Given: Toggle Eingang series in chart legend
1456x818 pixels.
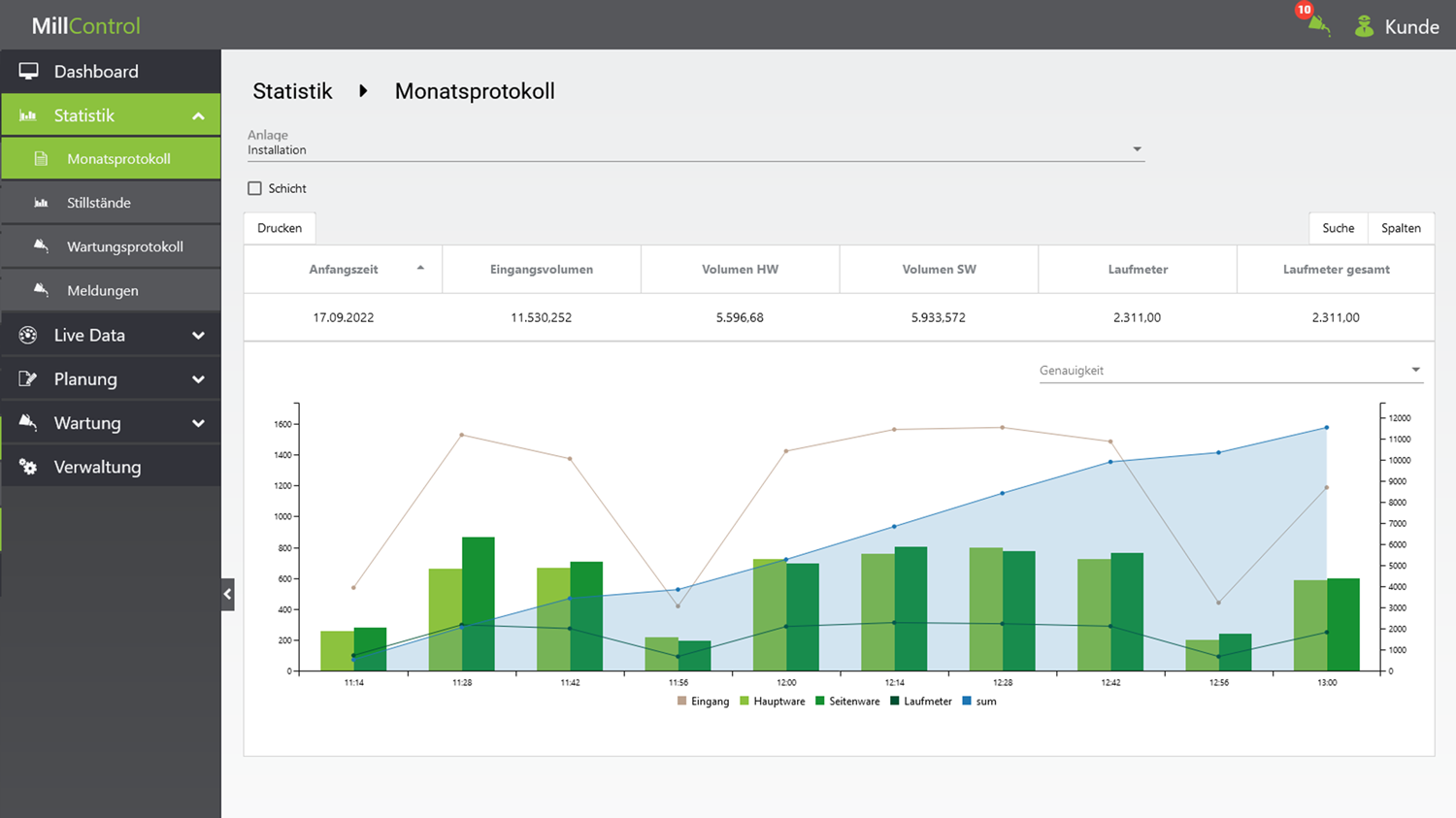Looking at the screenshot, I should pyautogui.click(x=703, y=701).
